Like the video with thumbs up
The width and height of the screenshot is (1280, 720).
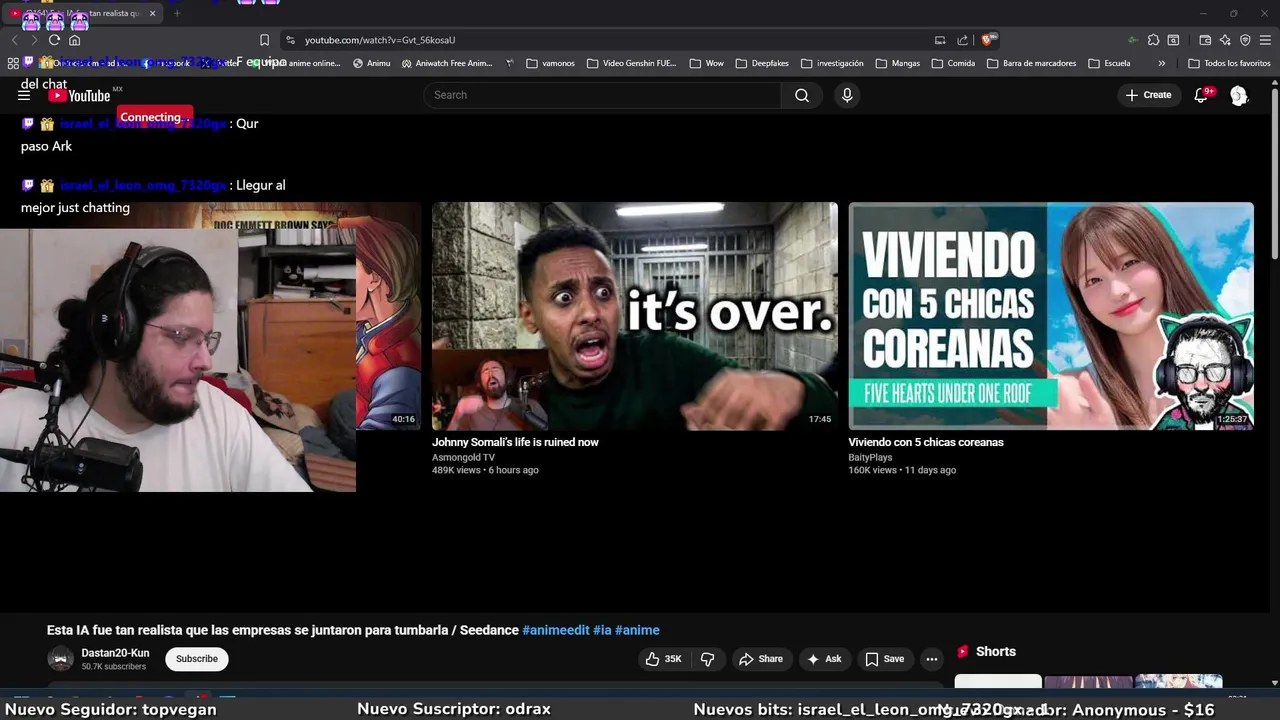point(664,659)
